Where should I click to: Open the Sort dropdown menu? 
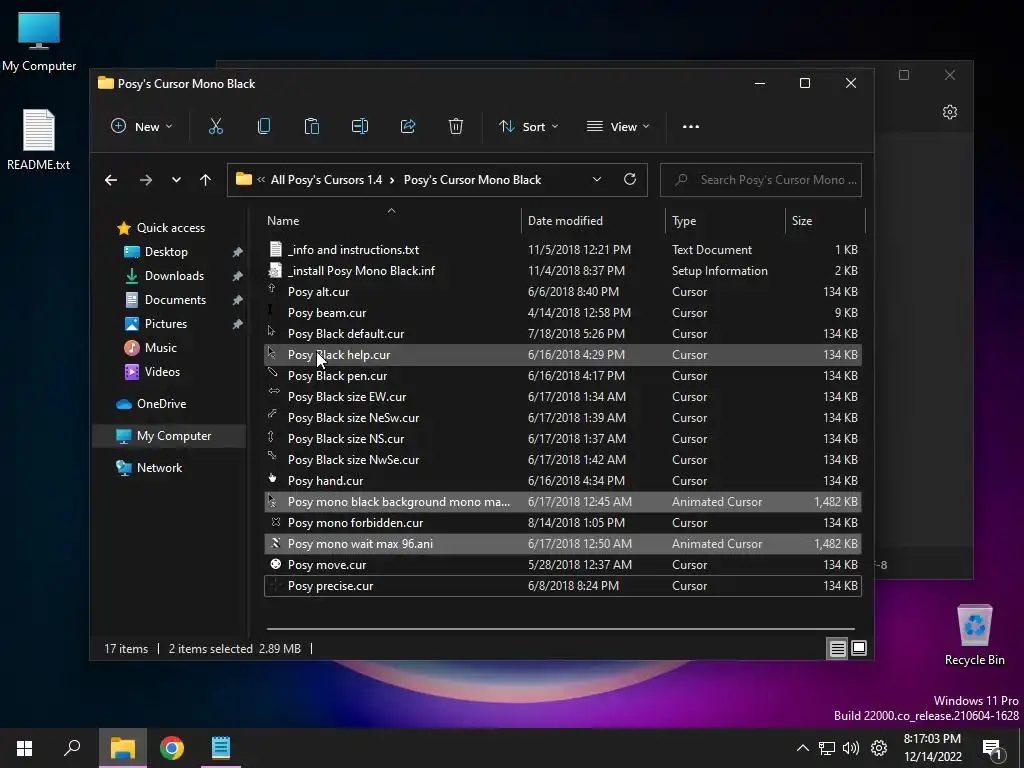(x=528, y=127)
